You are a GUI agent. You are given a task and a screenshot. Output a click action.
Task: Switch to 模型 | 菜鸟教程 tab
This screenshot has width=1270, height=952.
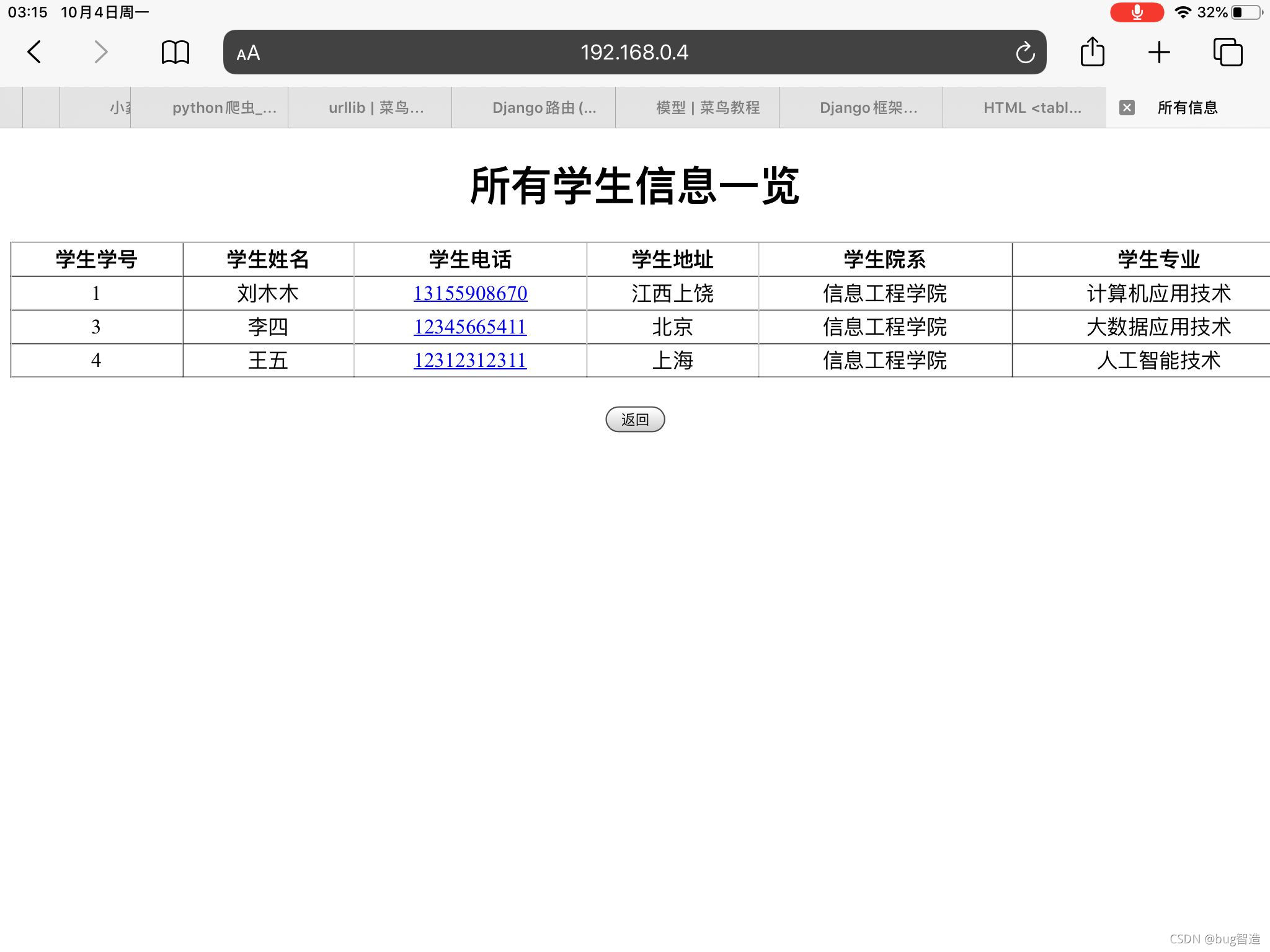pyautogui.click(x=708, y=108)
